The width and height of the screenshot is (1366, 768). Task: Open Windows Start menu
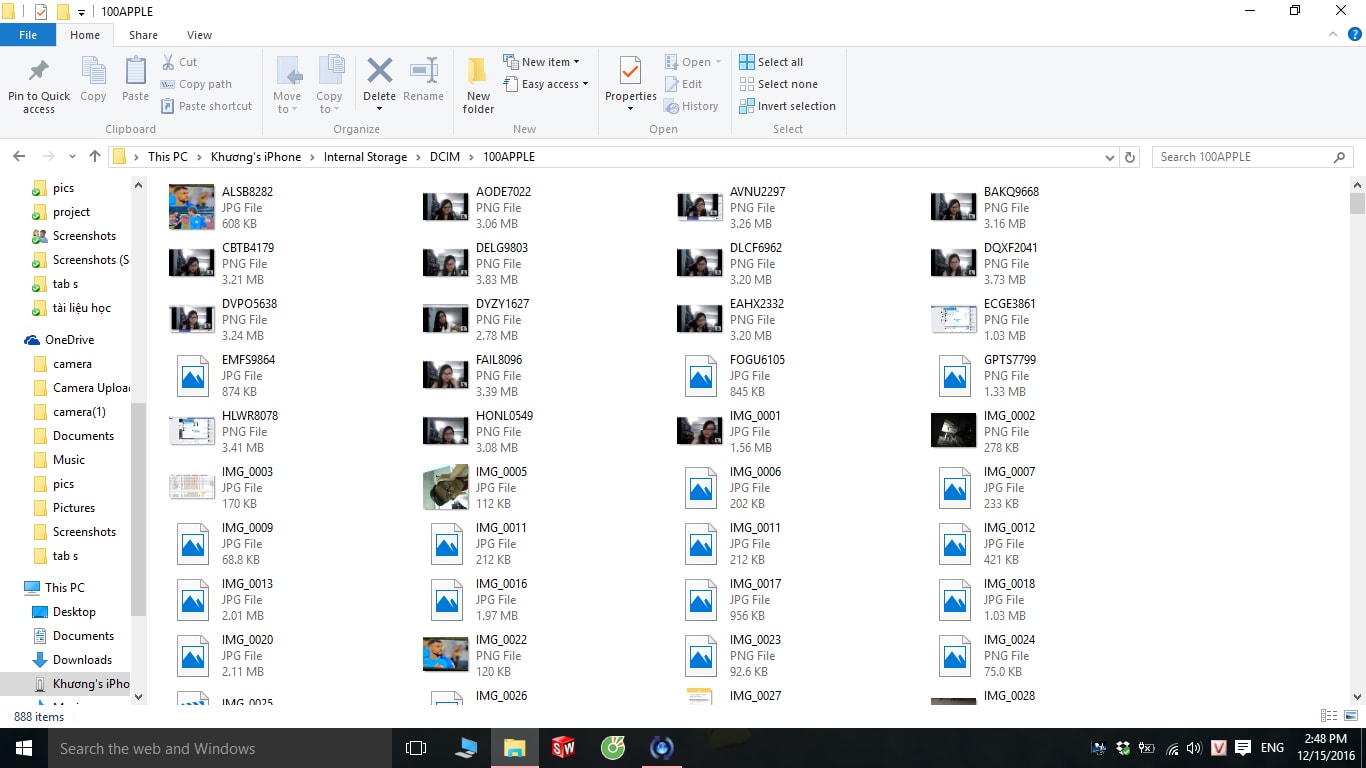click(x=23, y=748)
